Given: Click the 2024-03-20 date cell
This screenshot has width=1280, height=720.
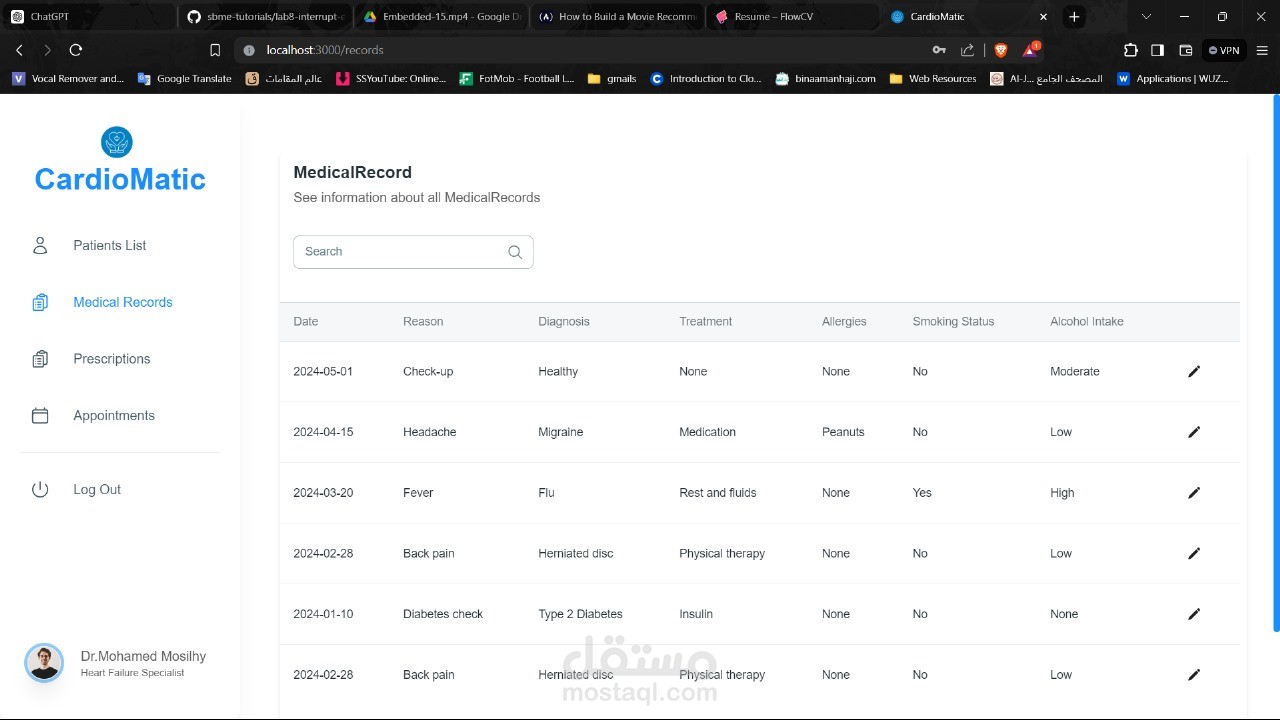Looking at the screenshot, I should pos(323,493).
